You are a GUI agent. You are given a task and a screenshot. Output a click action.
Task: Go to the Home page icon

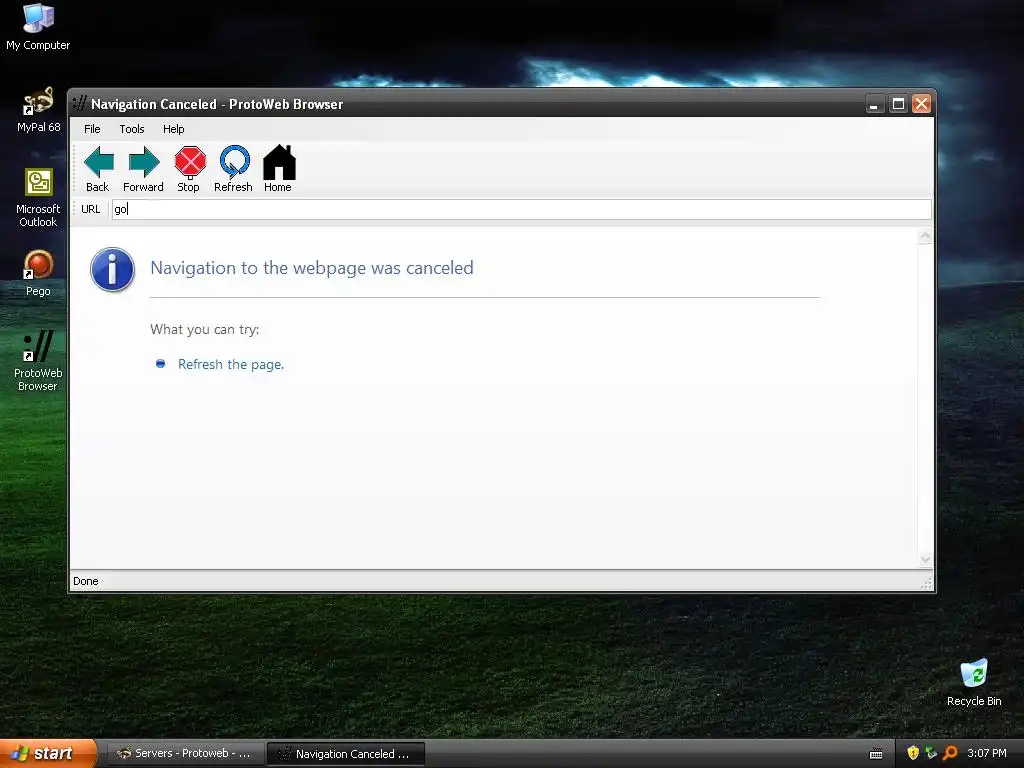278,168
